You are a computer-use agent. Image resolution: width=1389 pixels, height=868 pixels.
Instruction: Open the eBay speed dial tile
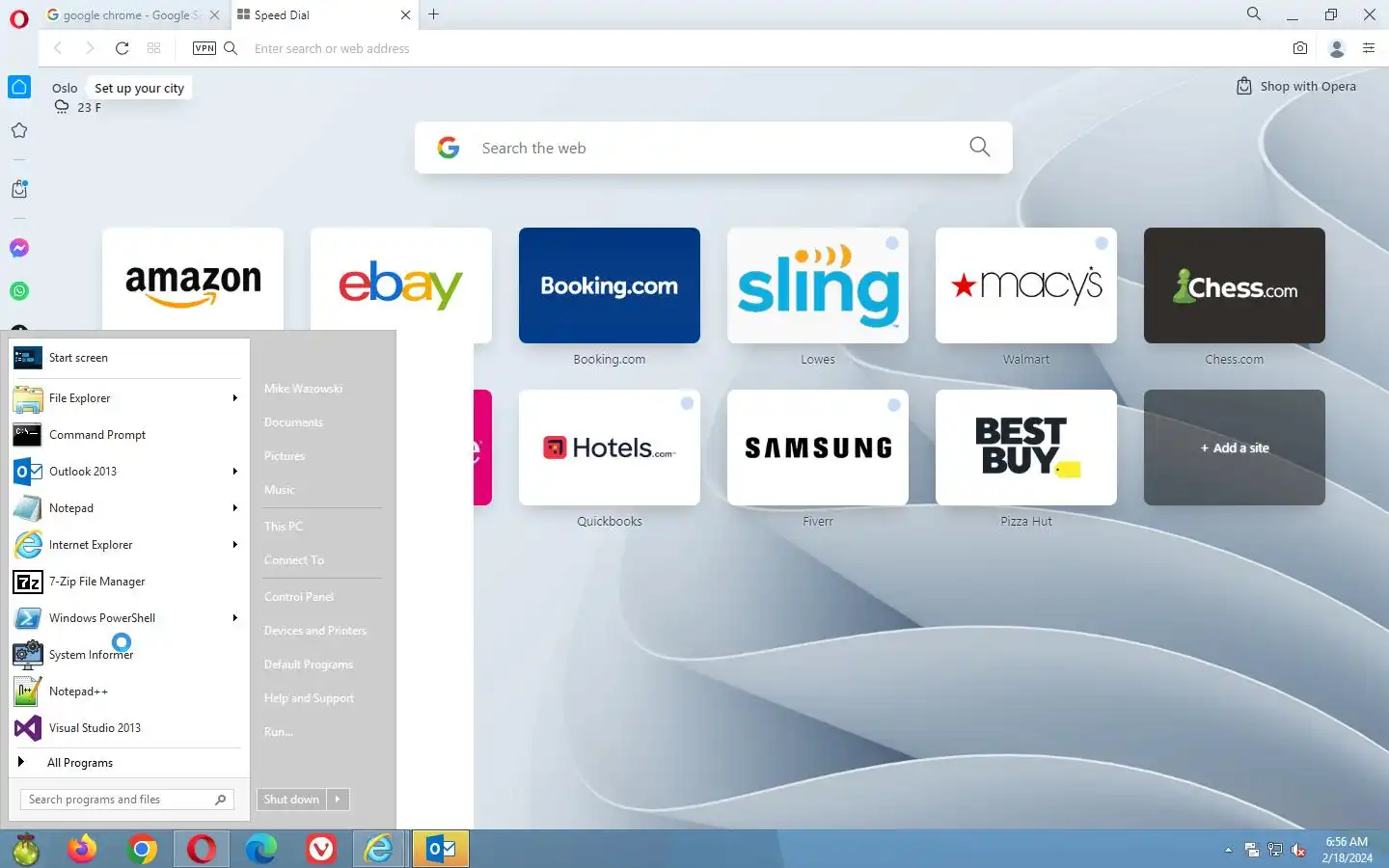(401, 285)
